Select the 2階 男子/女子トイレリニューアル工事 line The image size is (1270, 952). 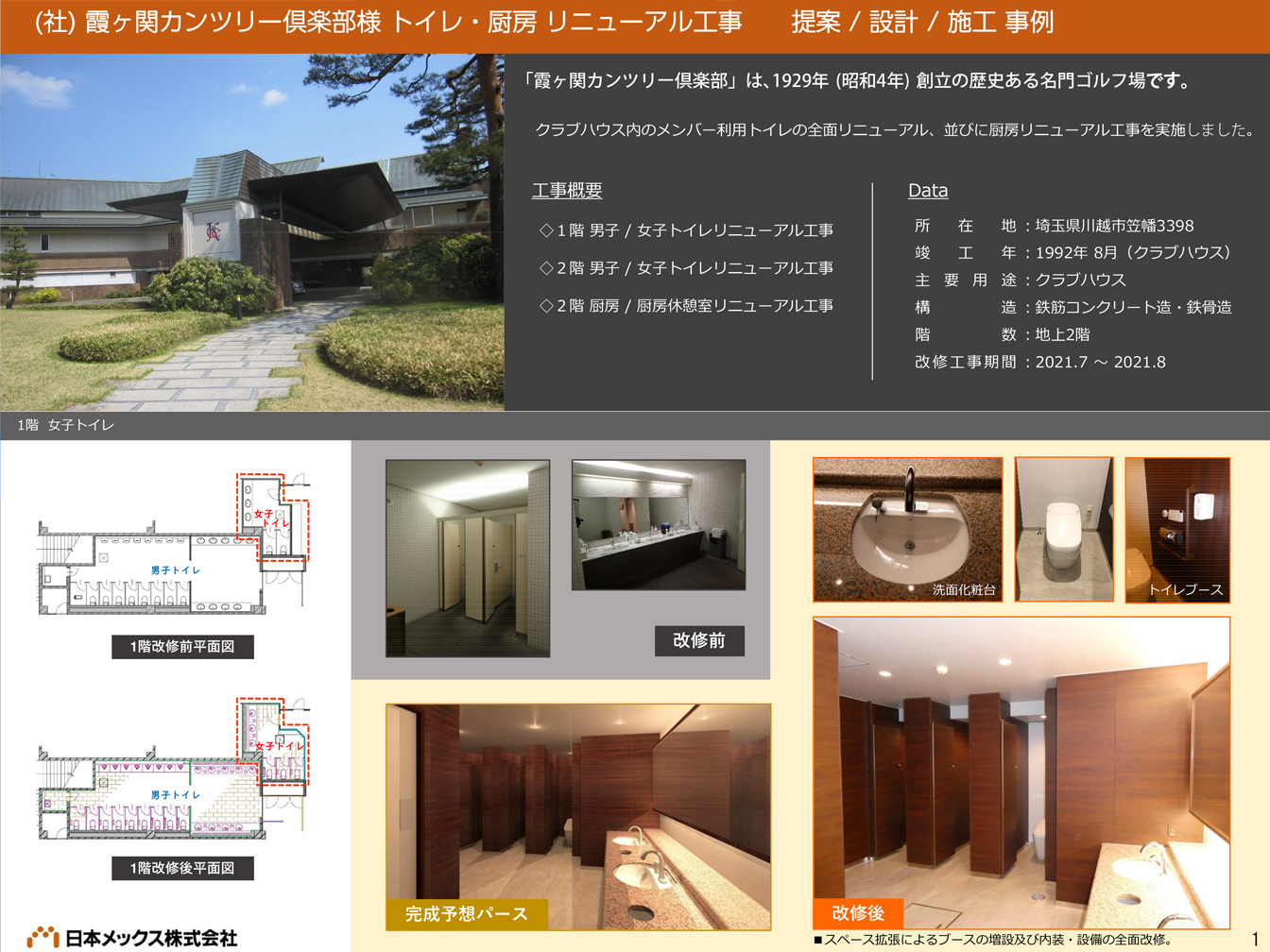tap(686, 268)
